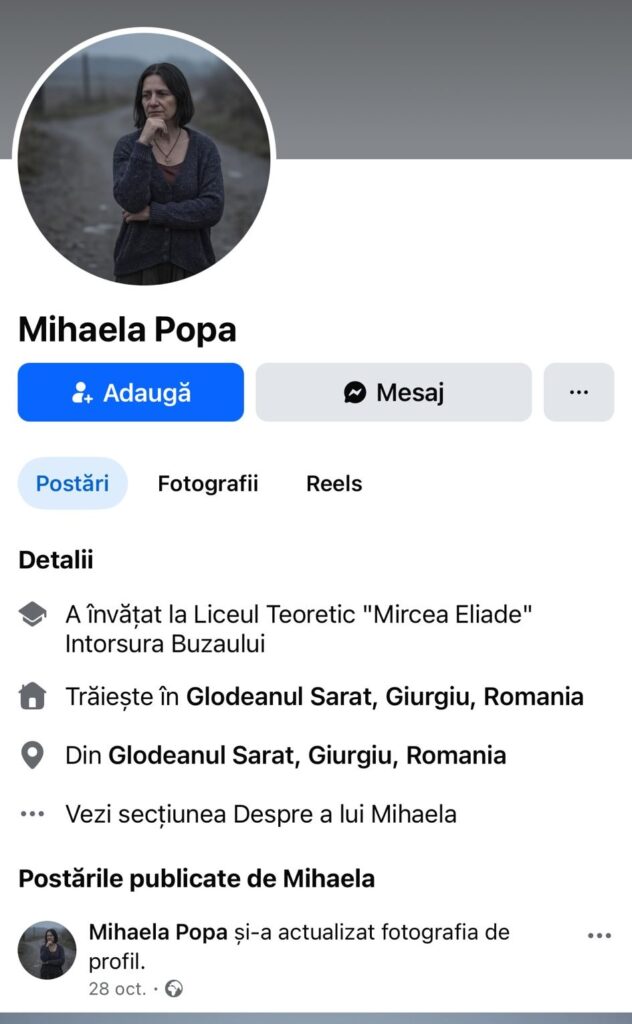Tap the Messenger icon in Mesaj button

[355, 392]
